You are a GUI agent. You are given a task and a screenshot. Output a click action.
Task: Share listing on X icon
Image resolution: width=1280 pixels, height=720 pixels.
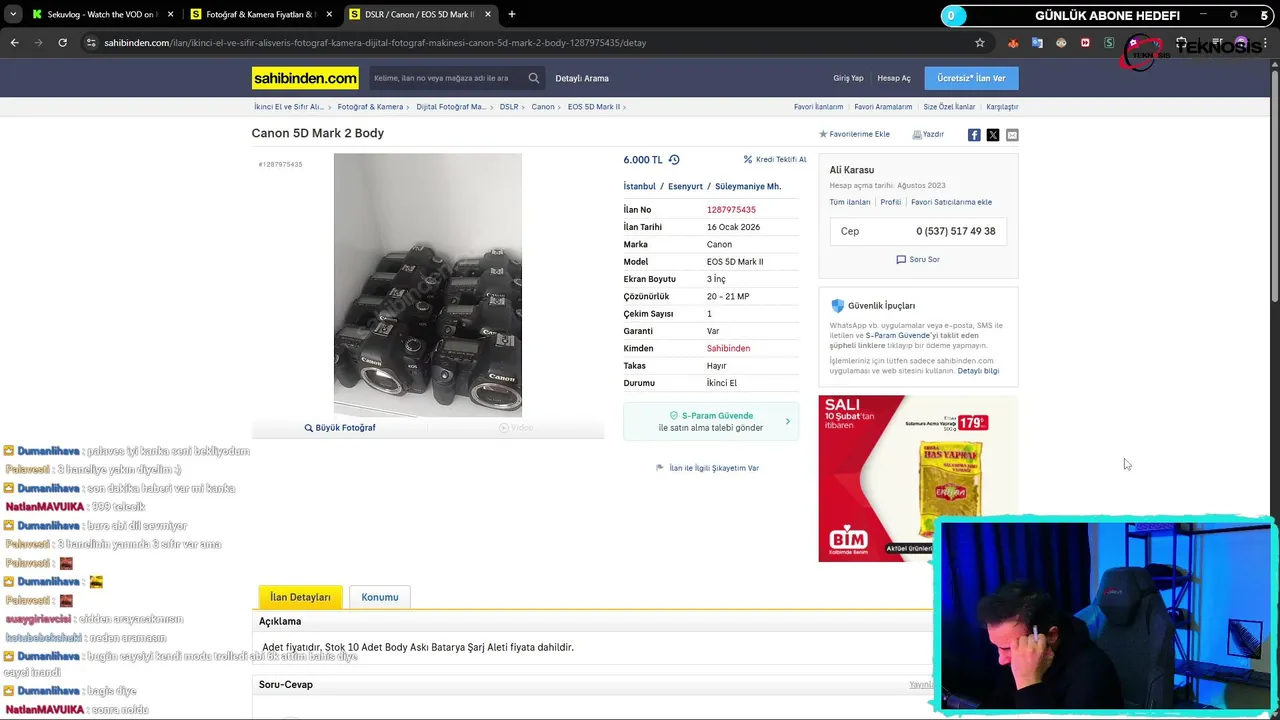(x=993, y=135)
